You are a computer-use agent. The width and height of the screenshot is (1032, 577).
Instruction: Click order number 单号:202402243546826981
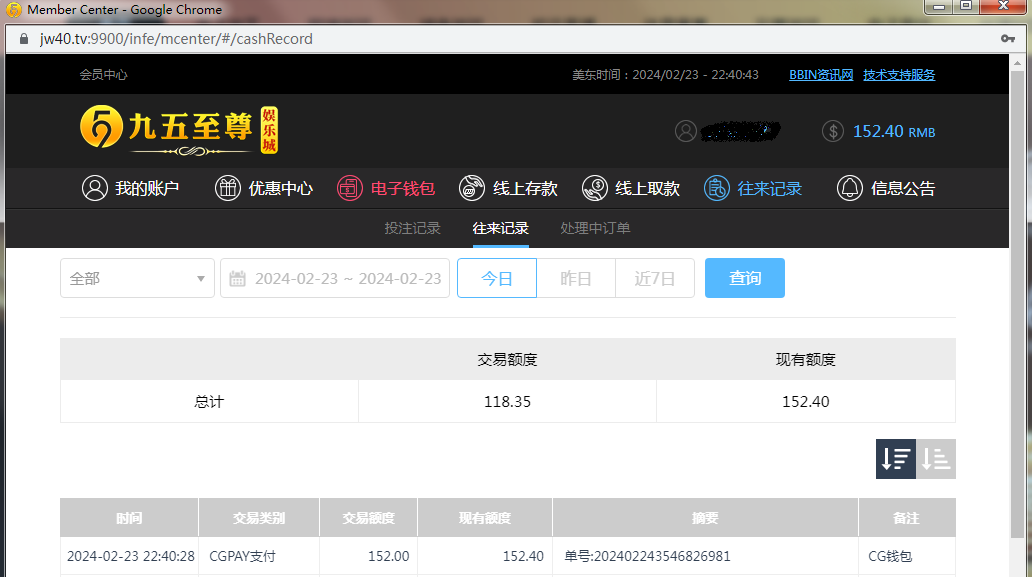[x=647, y=557]
